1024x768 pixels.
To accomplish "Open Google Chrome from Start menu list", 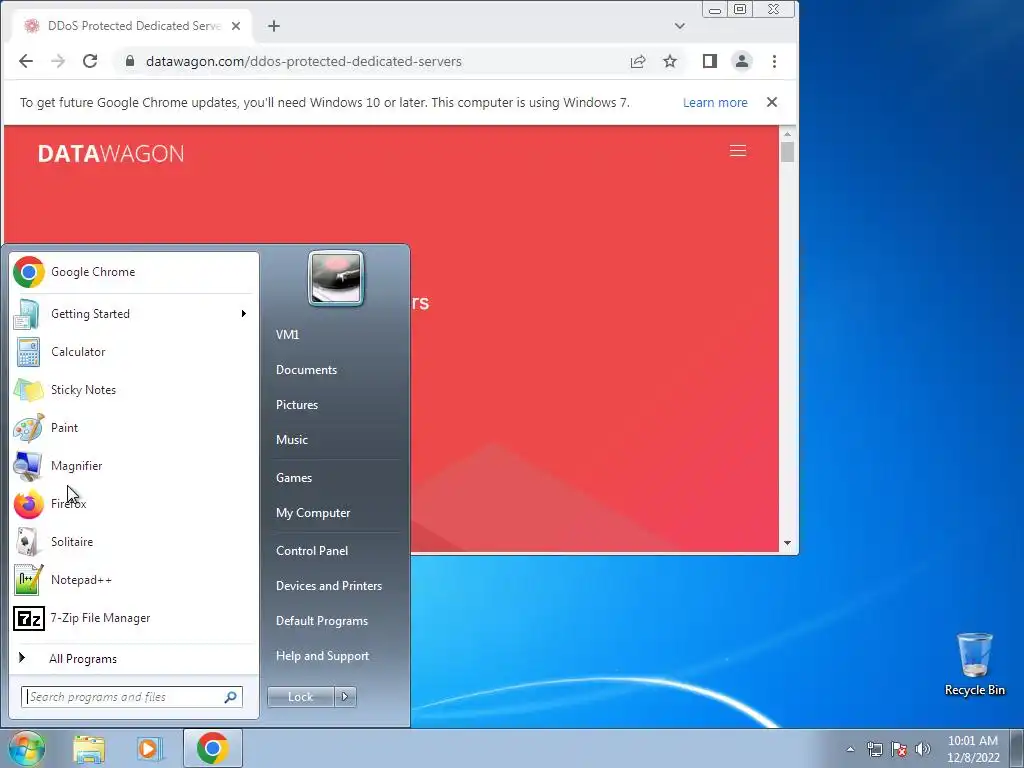I will point(134,272).
